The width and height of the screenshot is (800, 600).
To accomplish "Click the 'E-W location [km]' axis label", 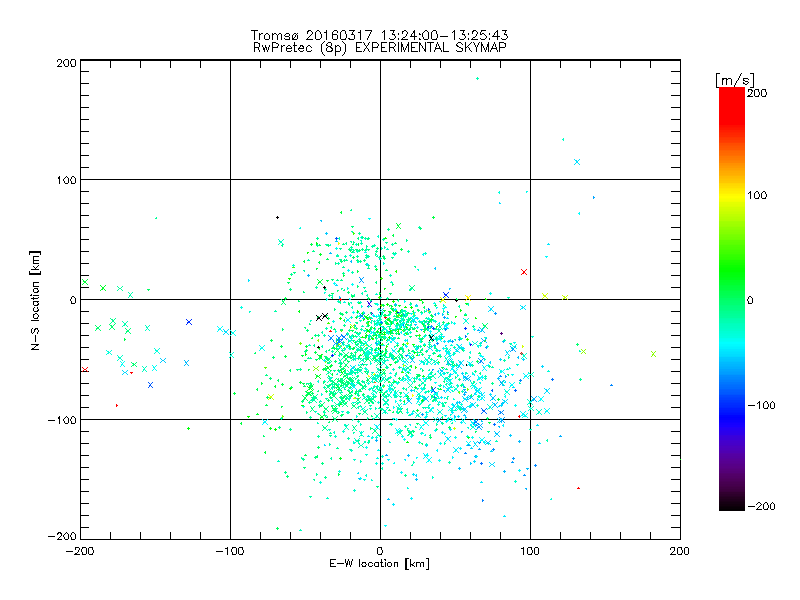I will click(x=379, y=564).
